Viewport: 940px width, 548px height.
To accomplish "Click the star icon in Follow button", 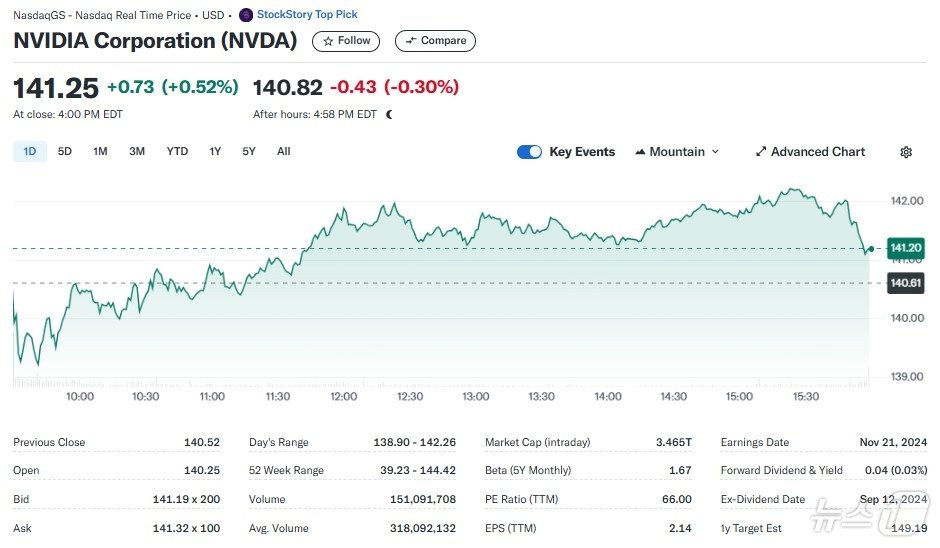I will [x=328, y=41].
